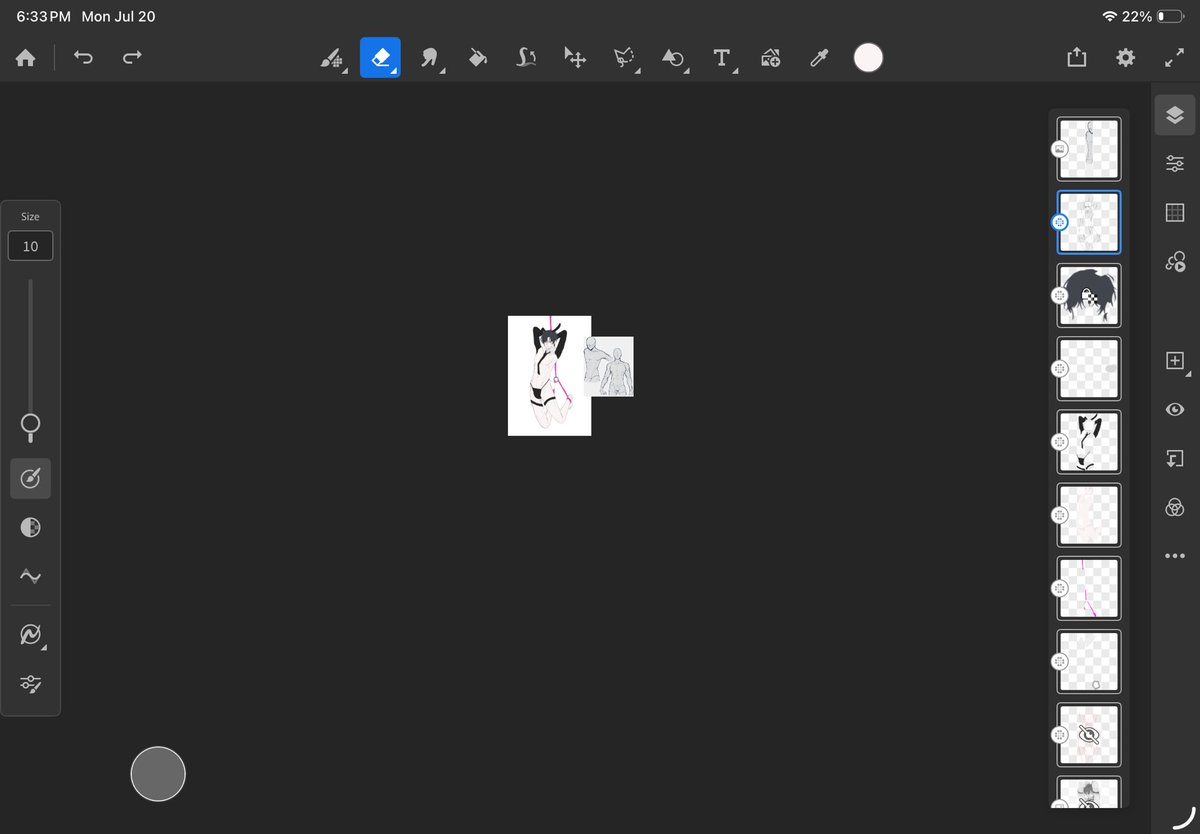Viewport: 1200px width, 834px height.
Task: Open app settings gear
Action: tap(1125, 58)
